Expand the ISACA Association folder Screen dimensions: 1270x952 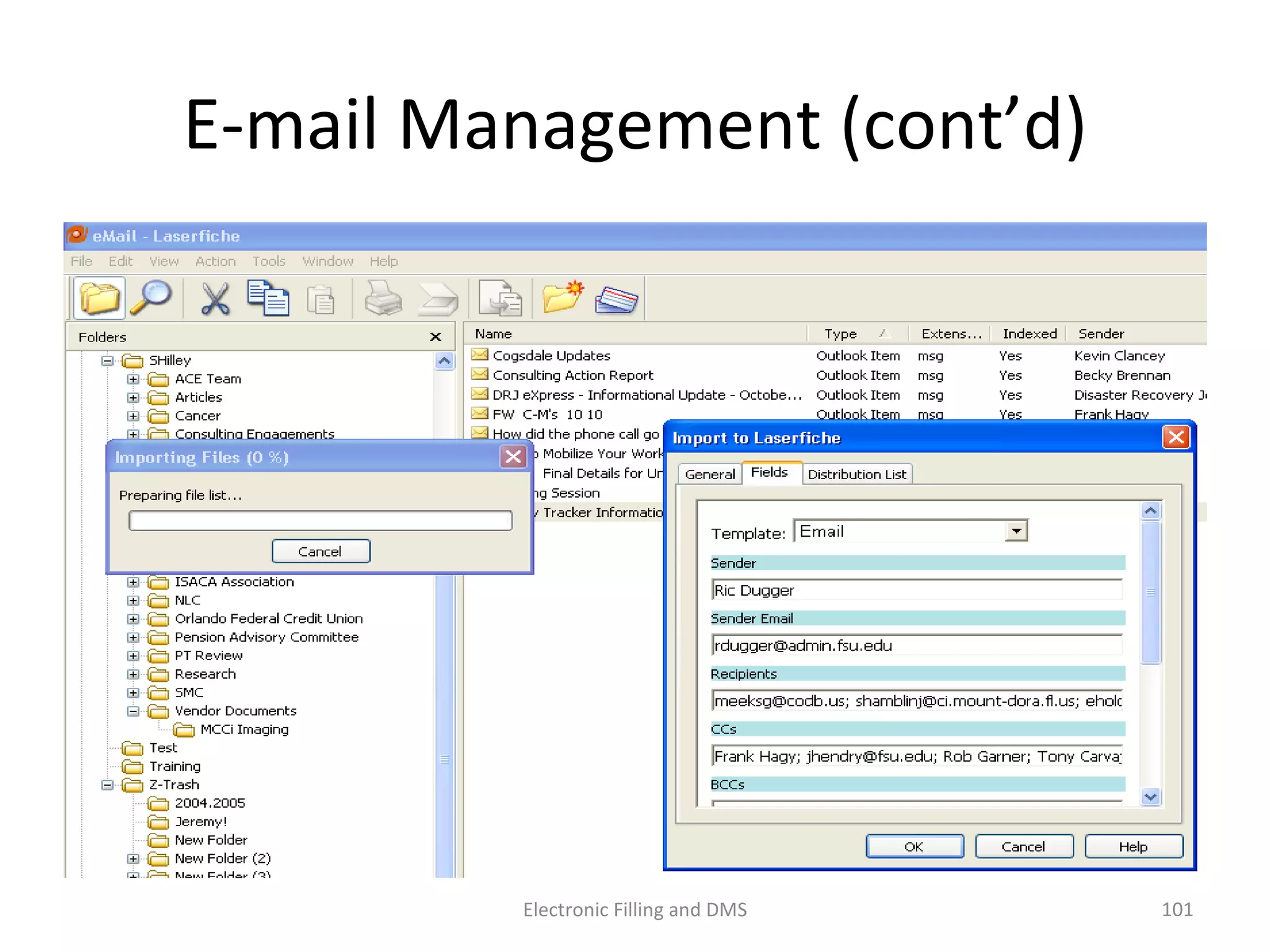tap(133, 582)
